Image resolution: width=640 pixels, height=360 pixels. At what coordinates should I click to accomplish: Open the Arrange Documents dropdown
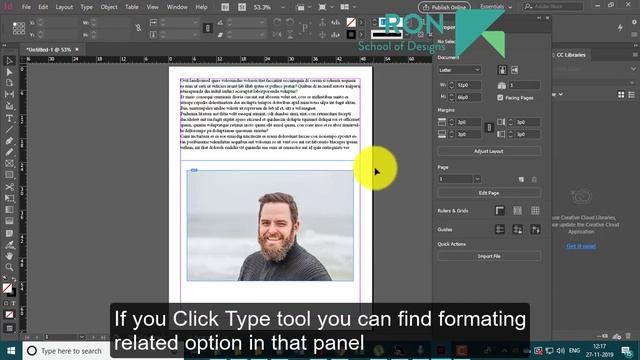(348, 7)
